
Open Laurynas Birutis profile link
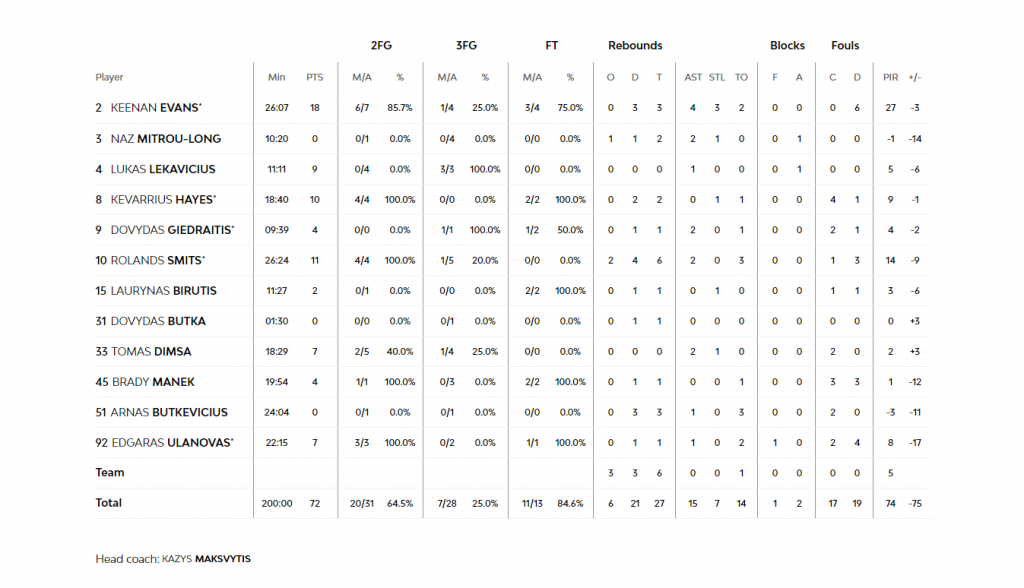(163, 291)
